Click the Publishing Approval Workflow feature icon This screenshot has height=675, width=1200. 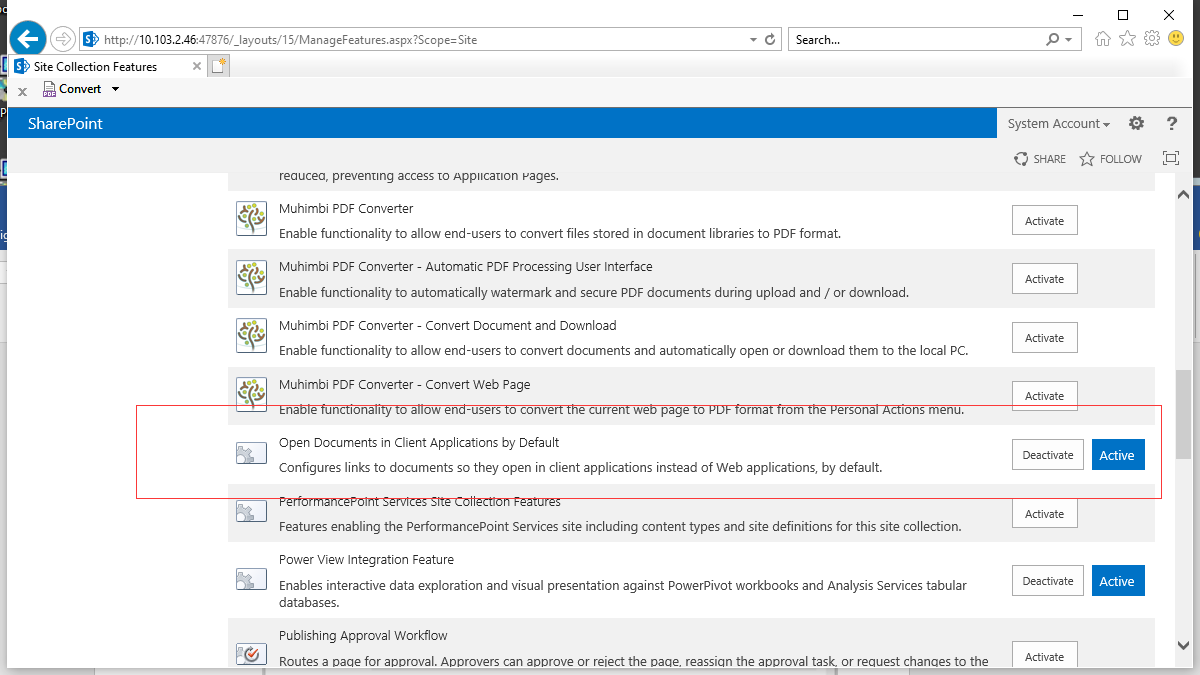tap(251, 654)
